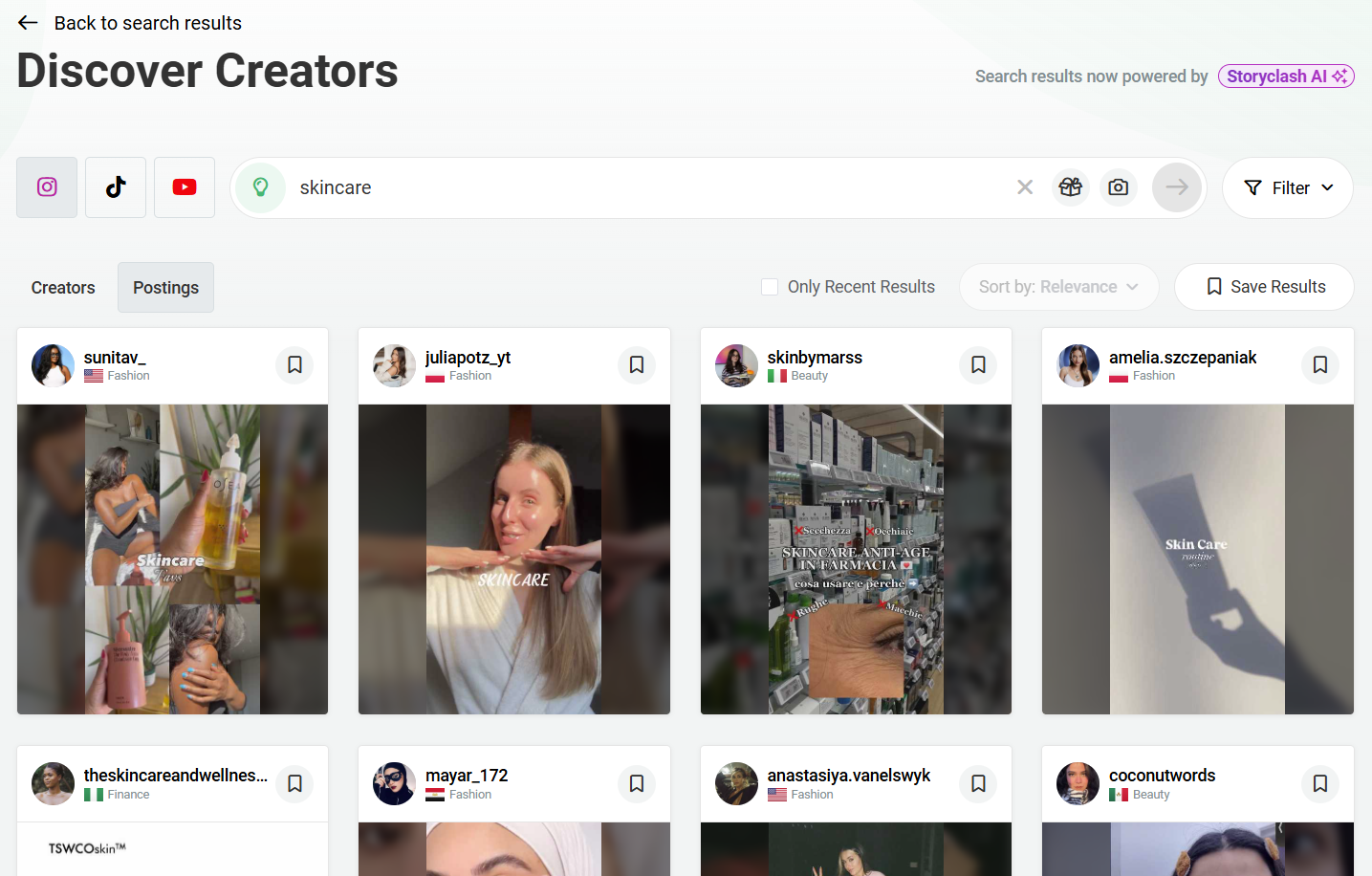Open juliapotz_yt's skincare video thumbnail
Image resolution: width=1372 pixels, height=876 pixels.
point(513,559)
